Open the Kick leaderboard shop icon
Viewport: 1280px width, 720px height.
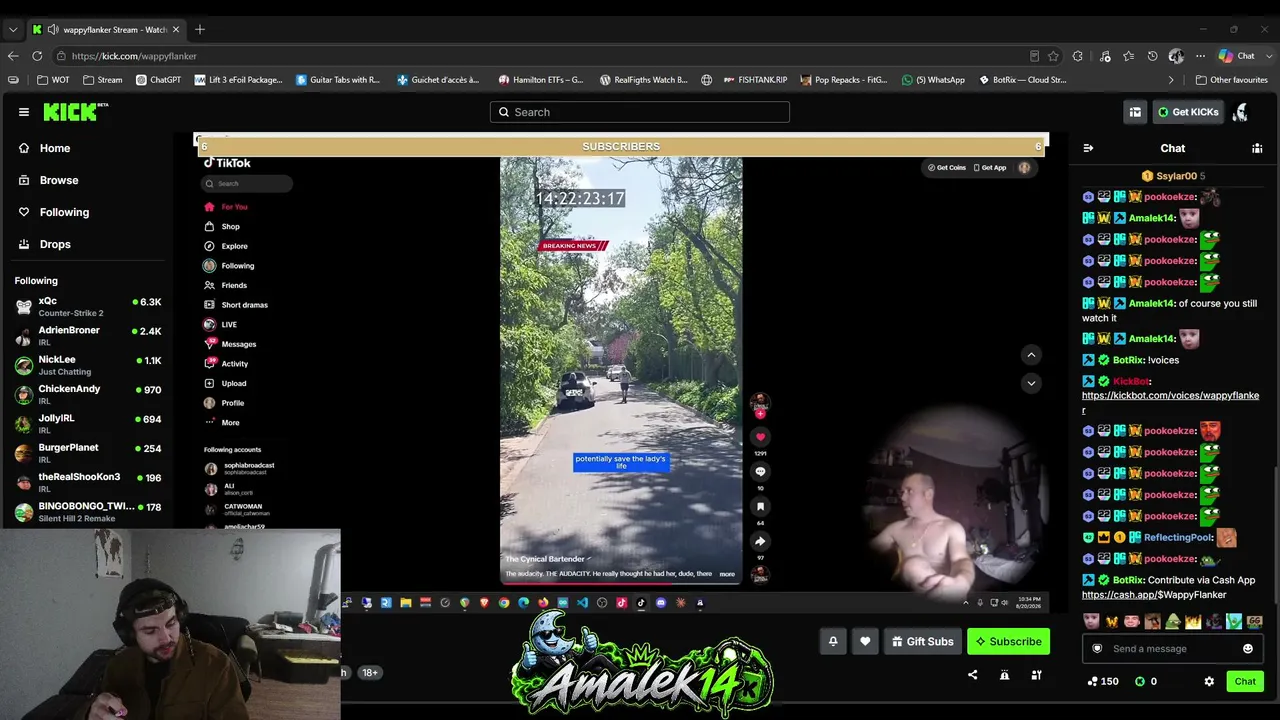pyautogui.click(x=1135, y=112)
